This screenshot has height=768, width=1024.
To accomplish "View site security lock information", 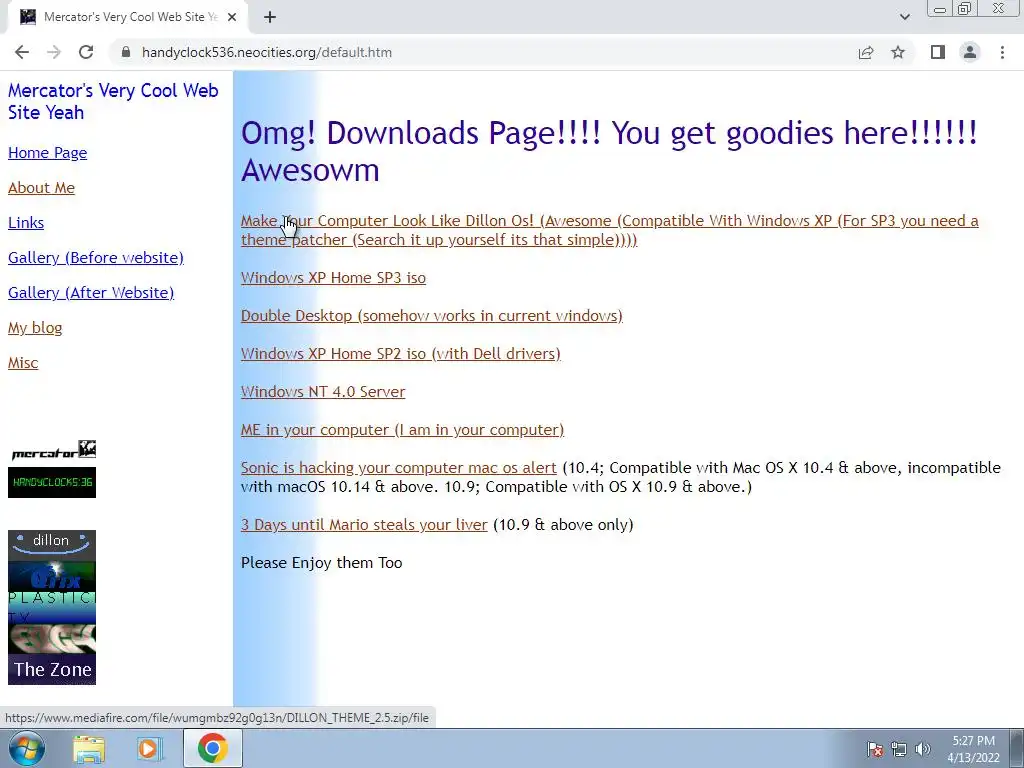I will pyautogui.click(x=126, y=52).
